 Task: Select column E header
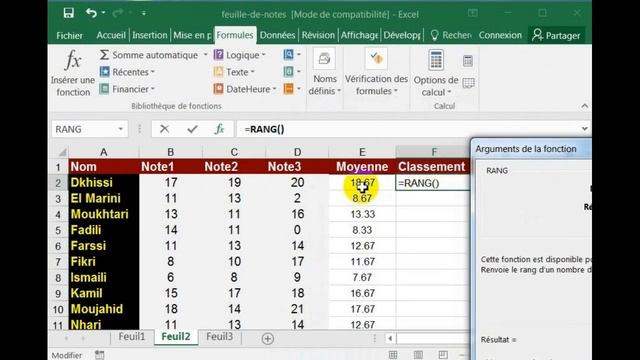pos(362,152)
